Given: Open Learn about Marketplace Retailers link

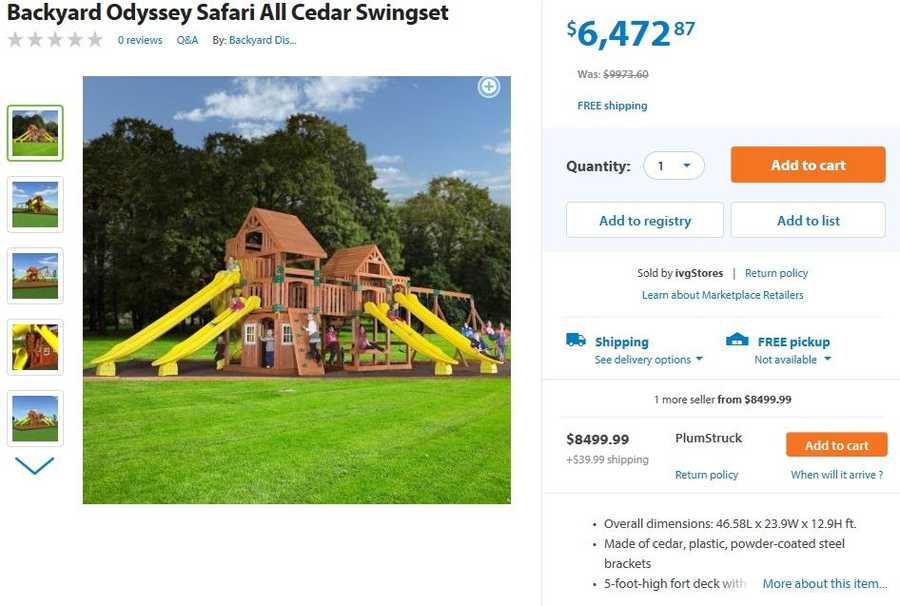Looking at the screenshot, I should coord(722,295).
